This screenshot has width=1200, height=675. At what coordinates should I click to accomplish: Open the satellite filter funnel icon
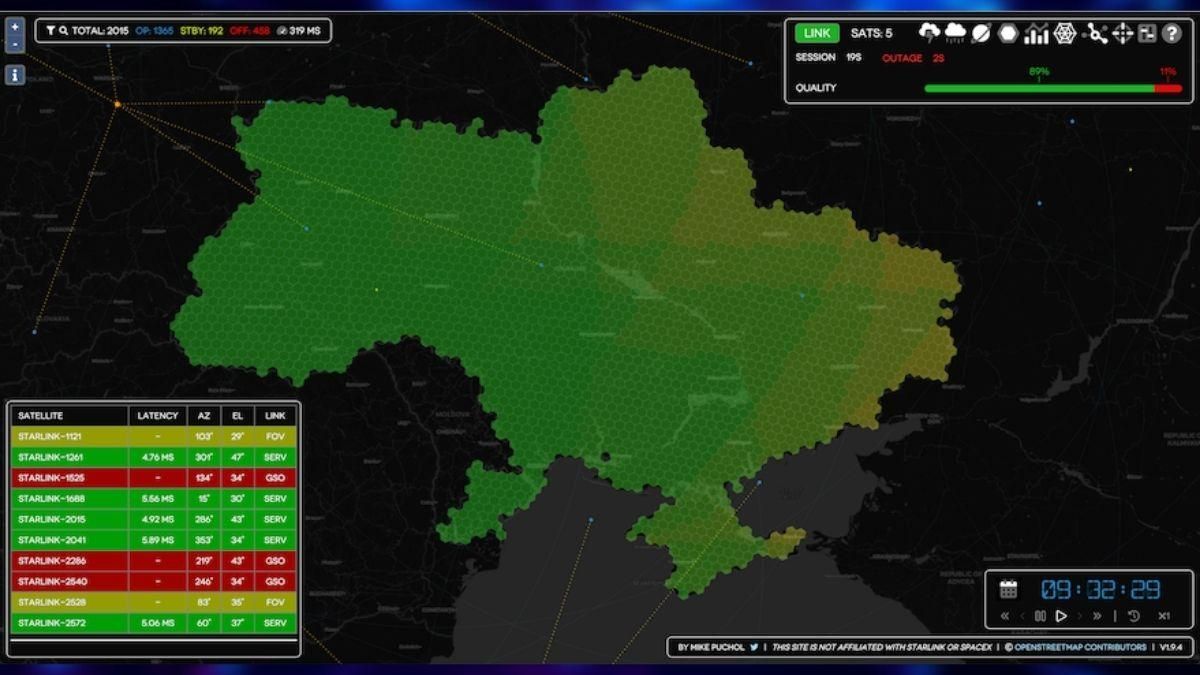[x=49, y=31]
